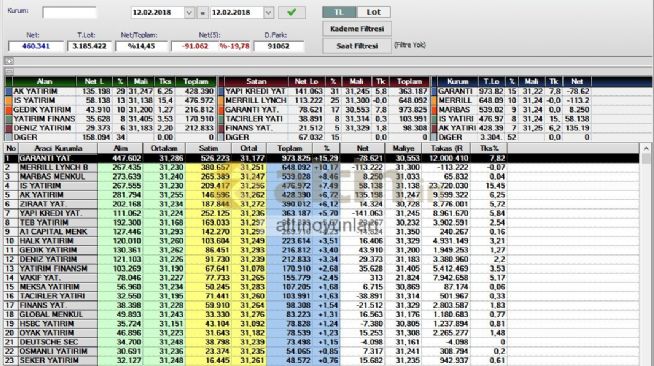The image size is (654, 366).
Task: Click YAPI KREDI YAT in Satan table
Action: [256, 91]
